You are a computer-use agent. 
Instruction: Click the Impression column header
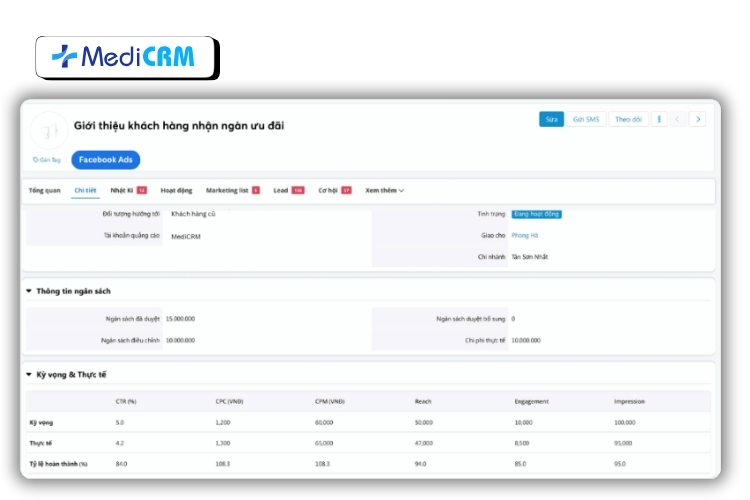click(x=629, y=401)
